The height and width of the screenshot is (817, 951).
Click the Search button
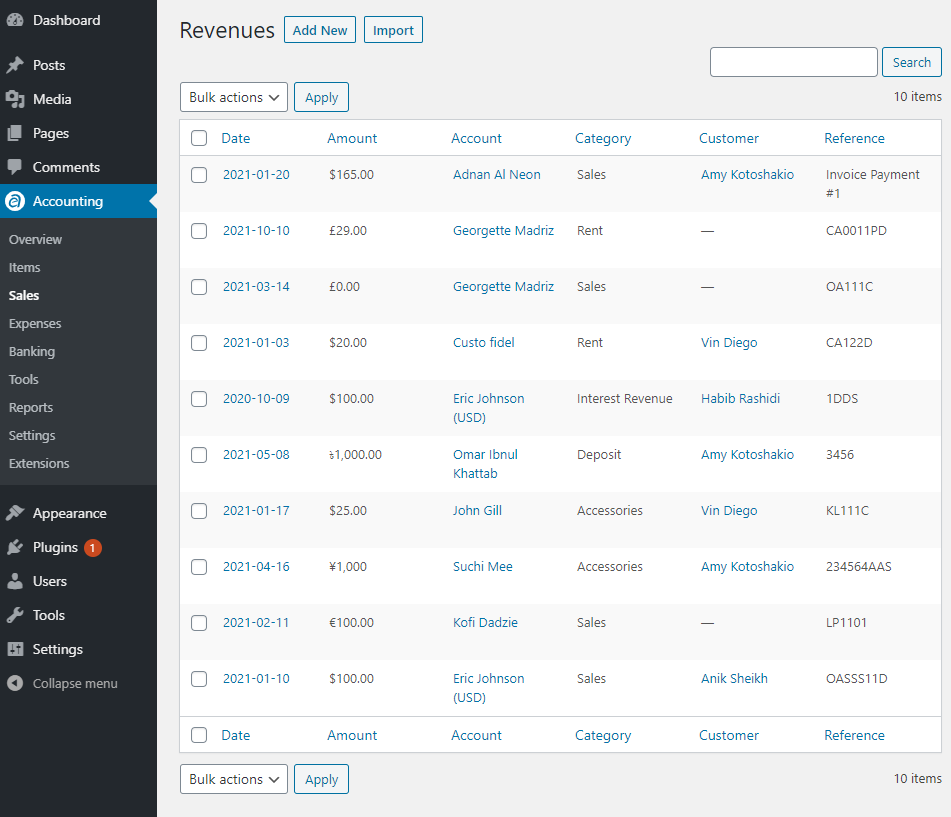912,62
